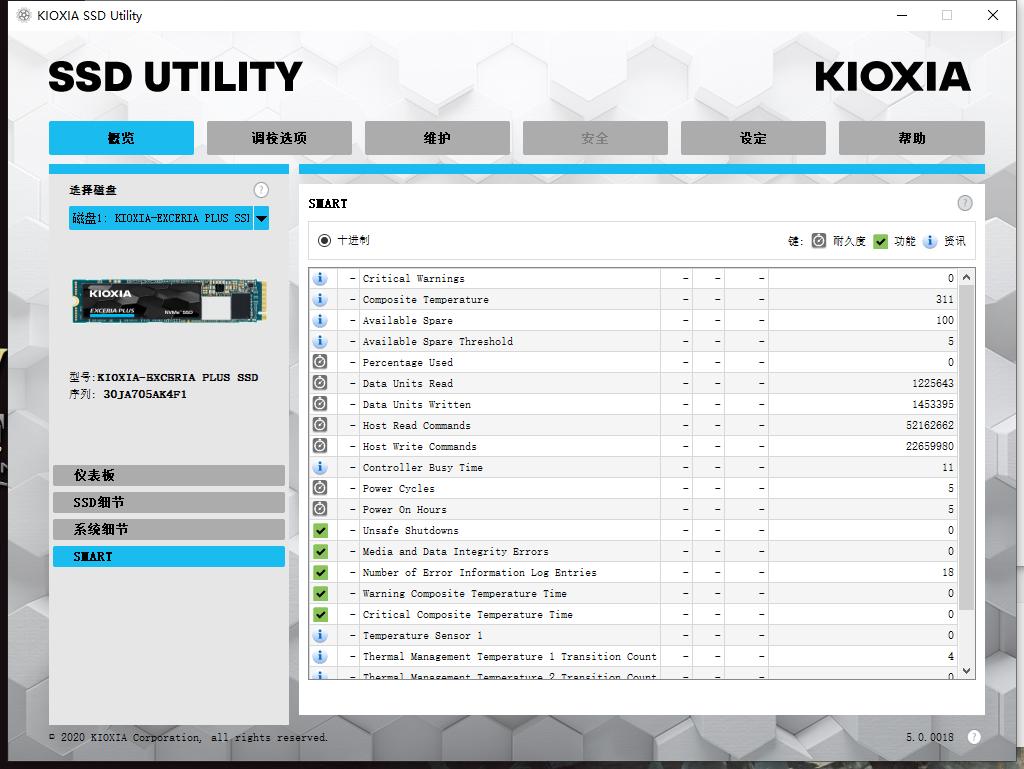Open the 设定 settings tab
The image size is (1024, 769).
tap(754, 138)
